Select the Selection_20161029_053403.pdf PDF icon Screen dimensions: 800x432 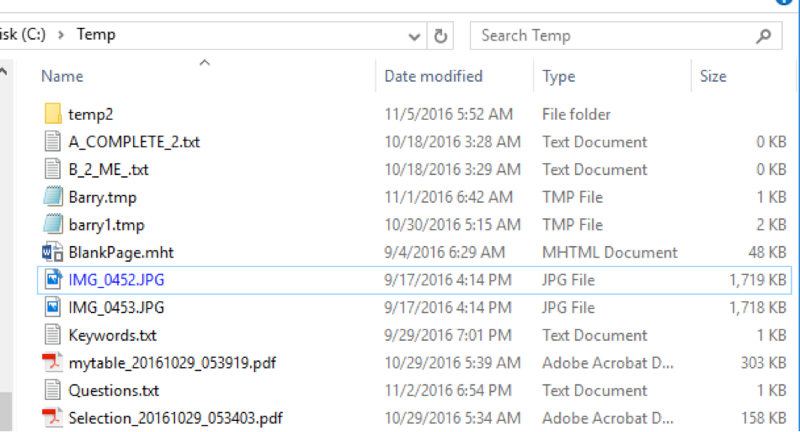click(53, 418)
